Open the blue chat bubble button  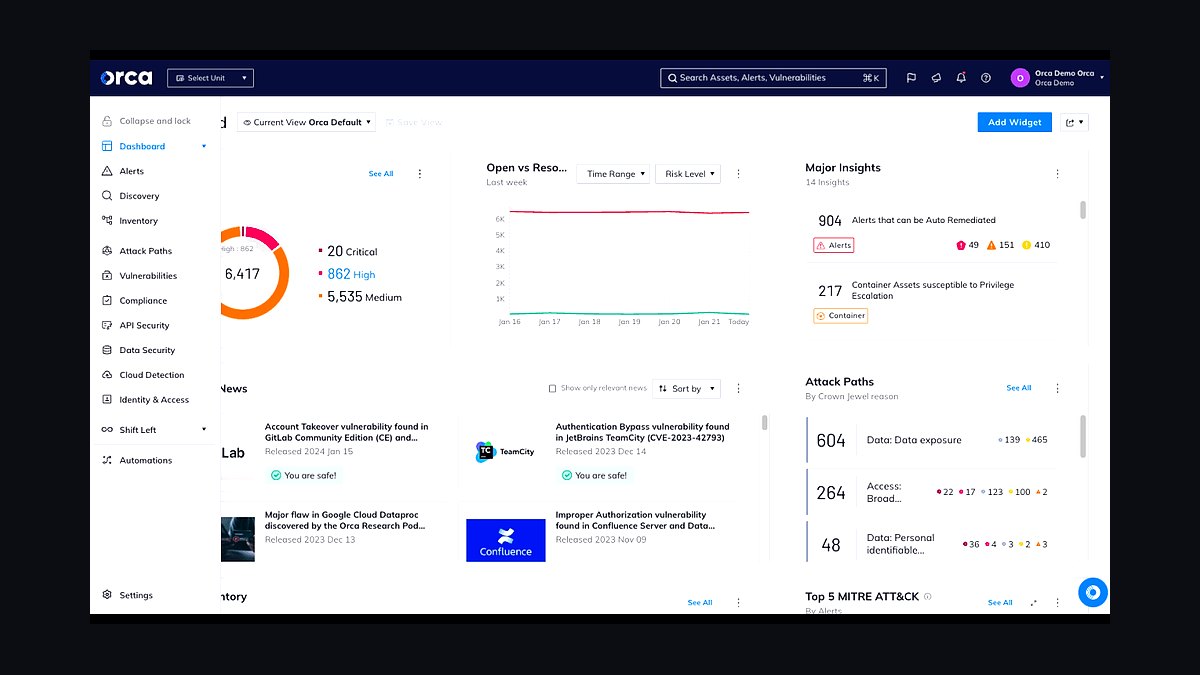(1092, 592)
